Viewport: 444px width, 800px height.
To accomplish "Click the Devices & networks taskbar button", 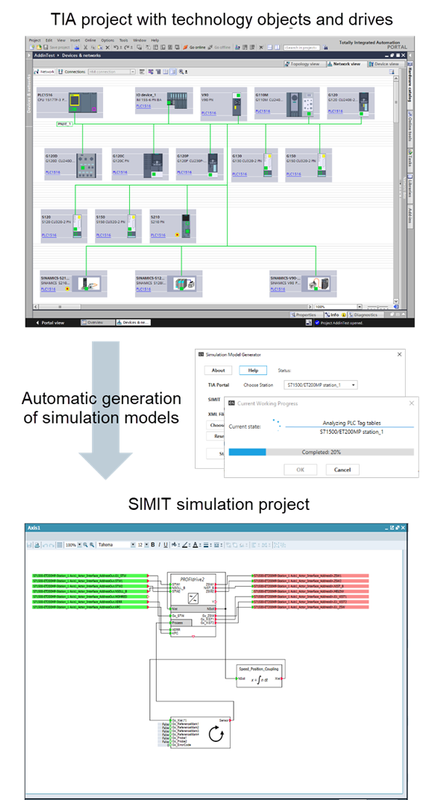I will click(133, 322).
